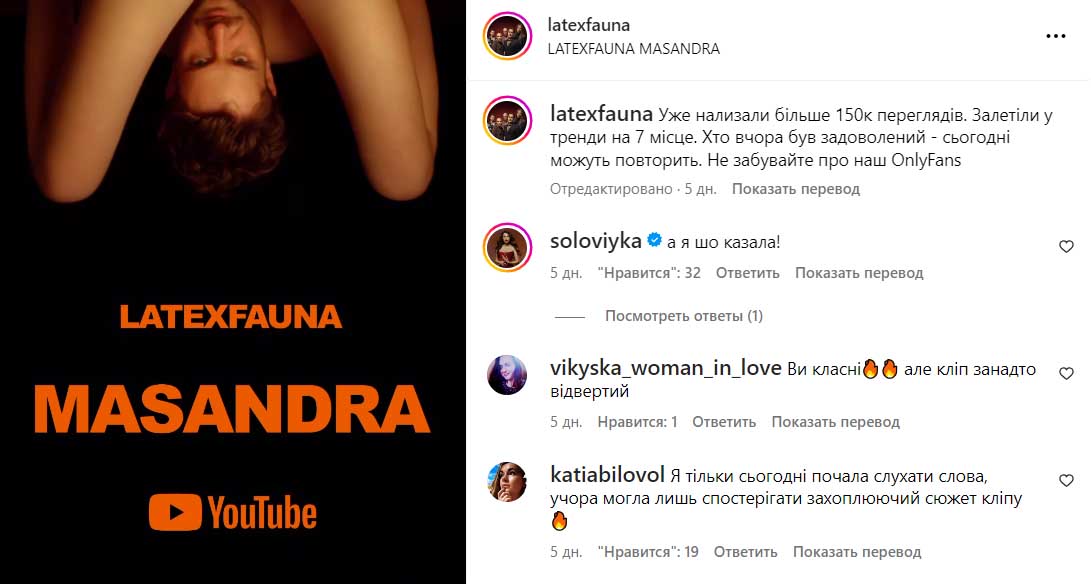Reply to katiabilovol's comment via Ответить
The width and height of the screenshot is (1091, 584).
pos(745,552)
